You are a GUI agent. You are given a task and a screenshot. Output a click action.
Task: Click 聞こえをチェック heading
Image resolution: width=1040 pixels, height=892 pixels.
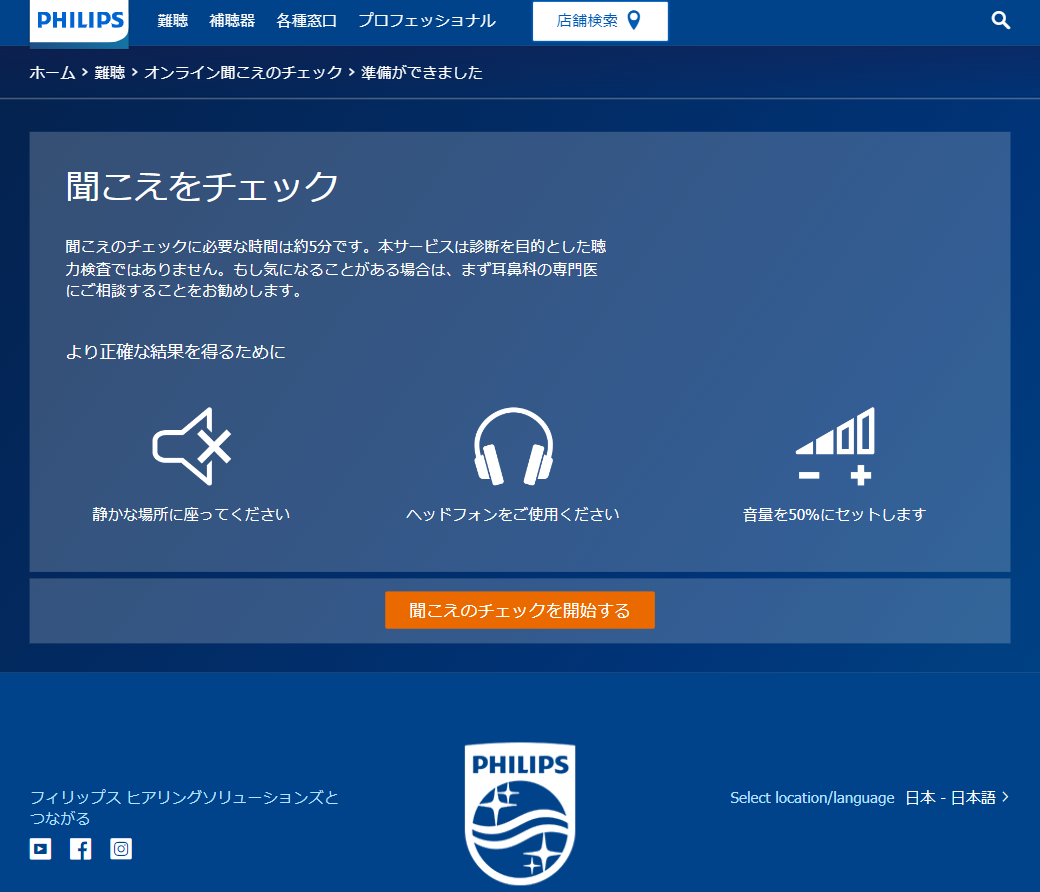tap(202, 186)
